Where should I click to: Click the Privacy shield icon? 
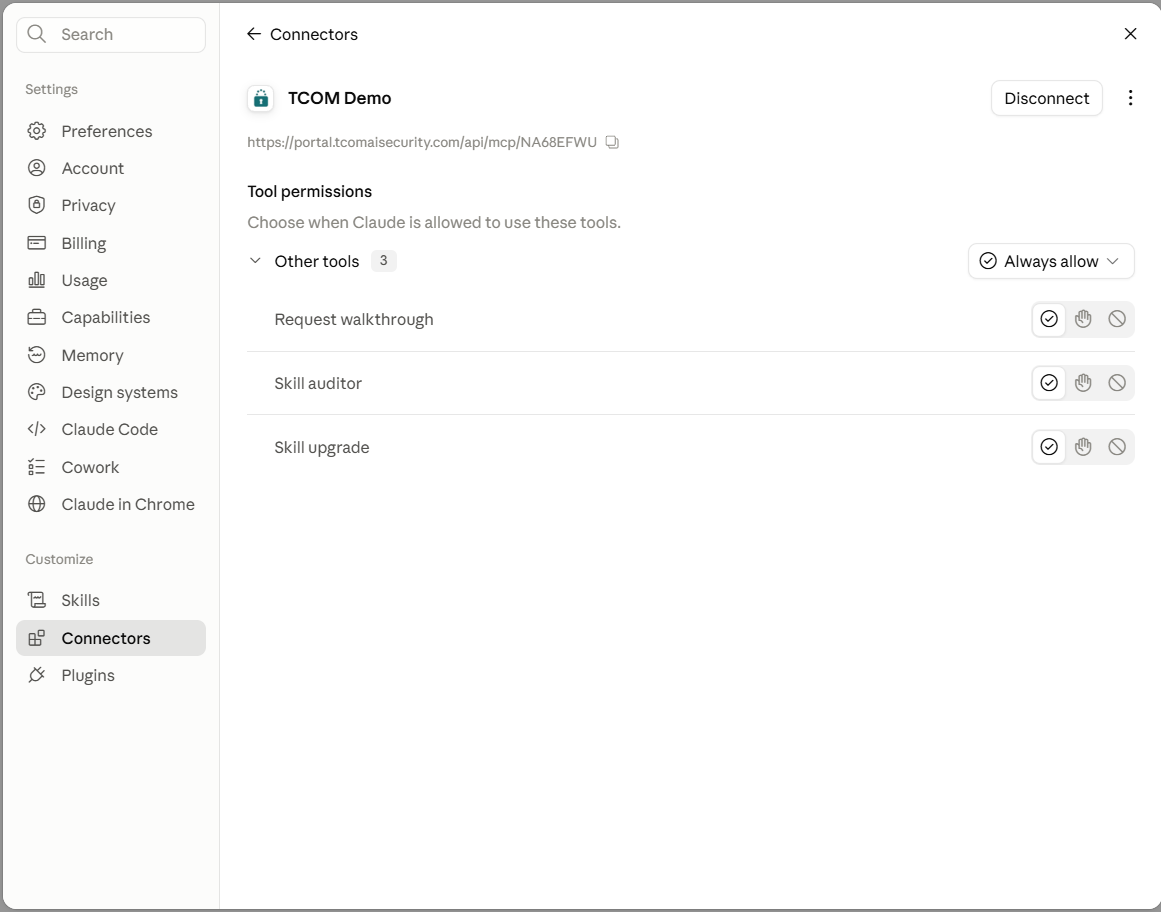click(x=36, y=205)
